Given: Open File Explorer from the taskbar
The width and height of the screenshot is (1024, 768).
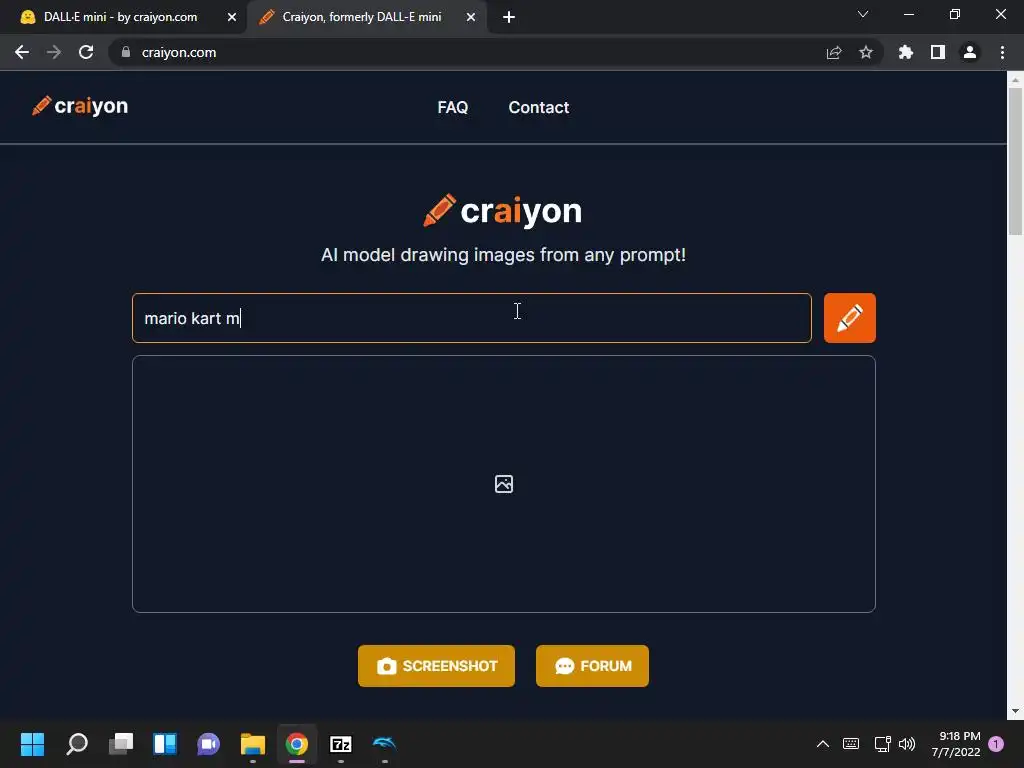Looking at the screenshot, I should point(253,744).
